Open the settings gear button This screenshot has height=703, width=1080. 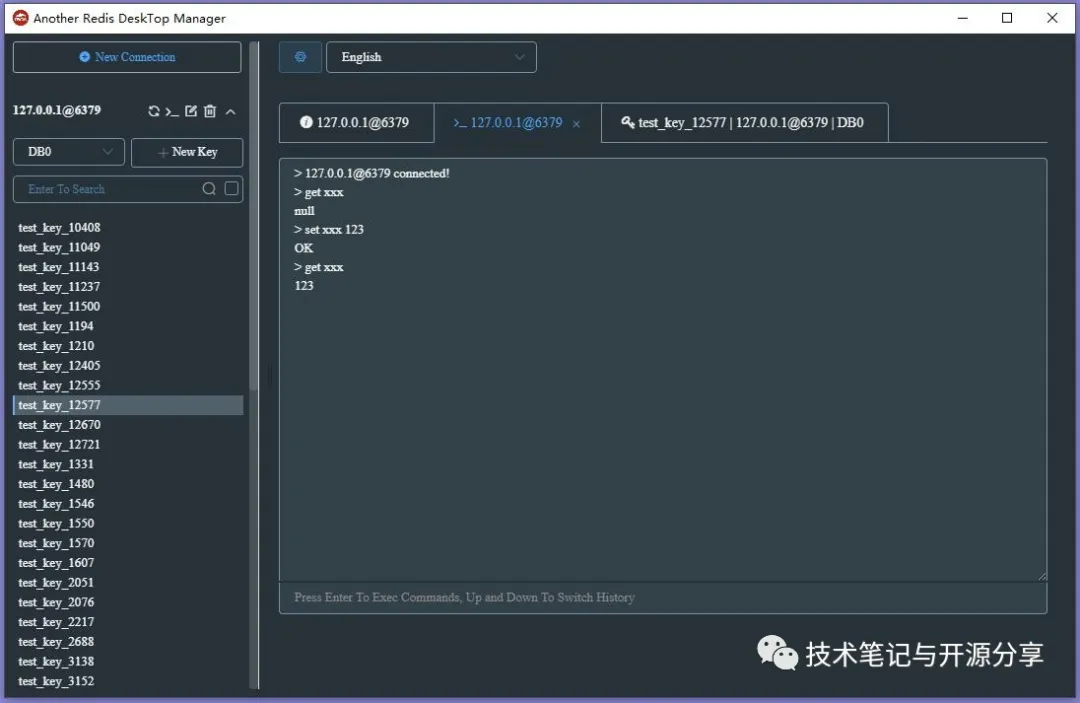coord(300,57)
